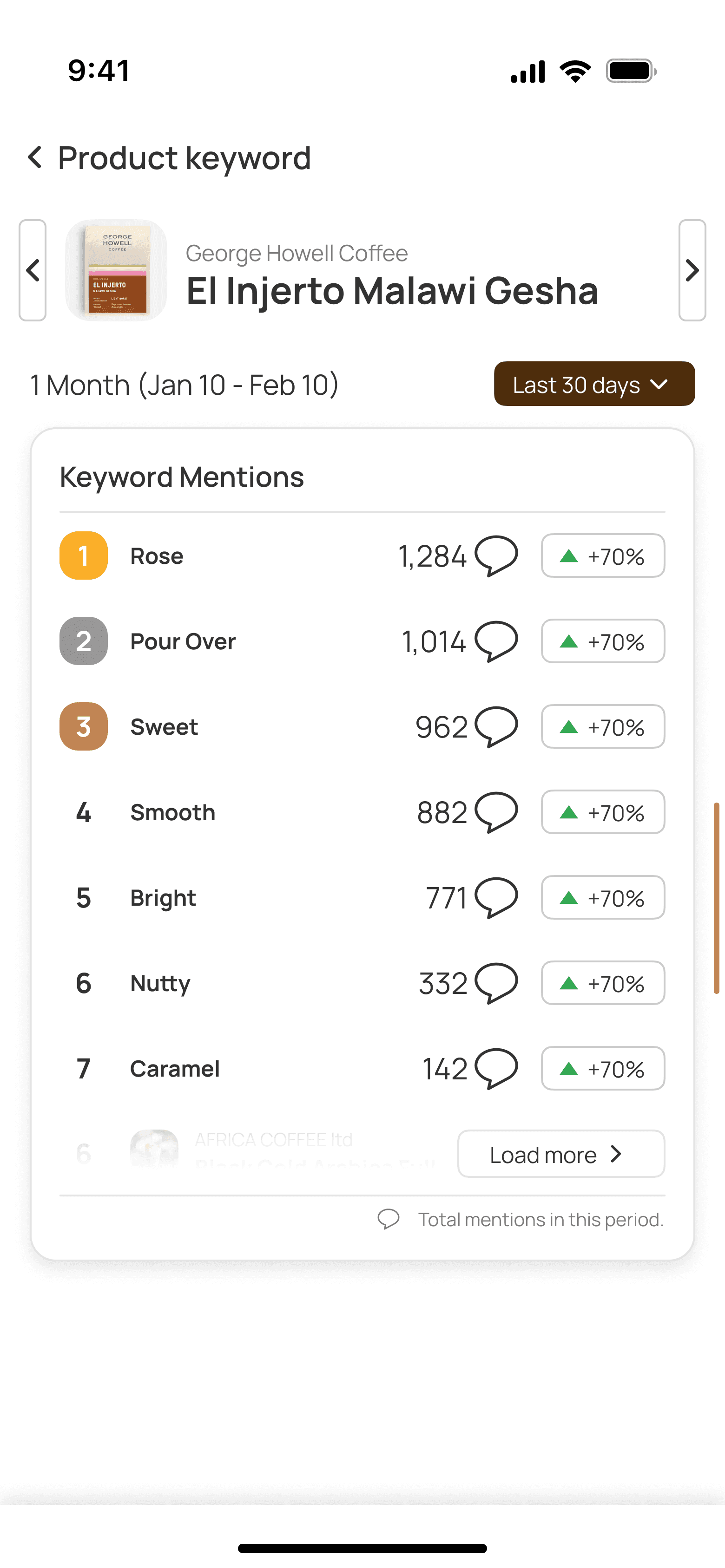The width and height of the screenshot is (725, 1568).
Task: Go to next product with right chevron
Action: tap(692, 270)
